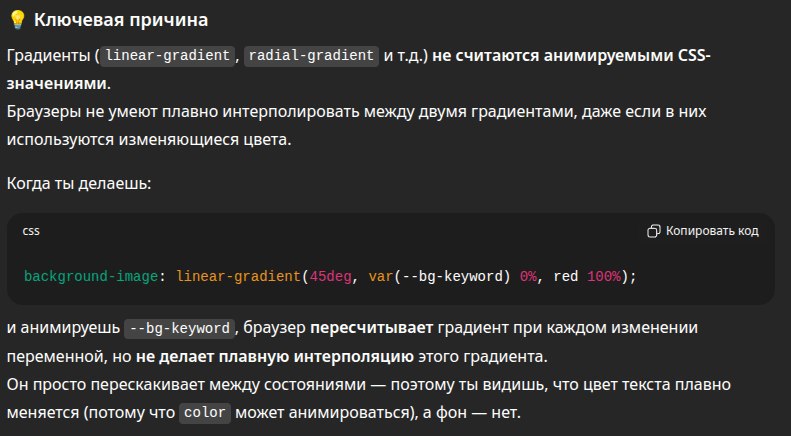The height and width of the screenshot is (436, 791).
Task: Click the 'Ключевая причина' heading text
Action: pos(121,20)
